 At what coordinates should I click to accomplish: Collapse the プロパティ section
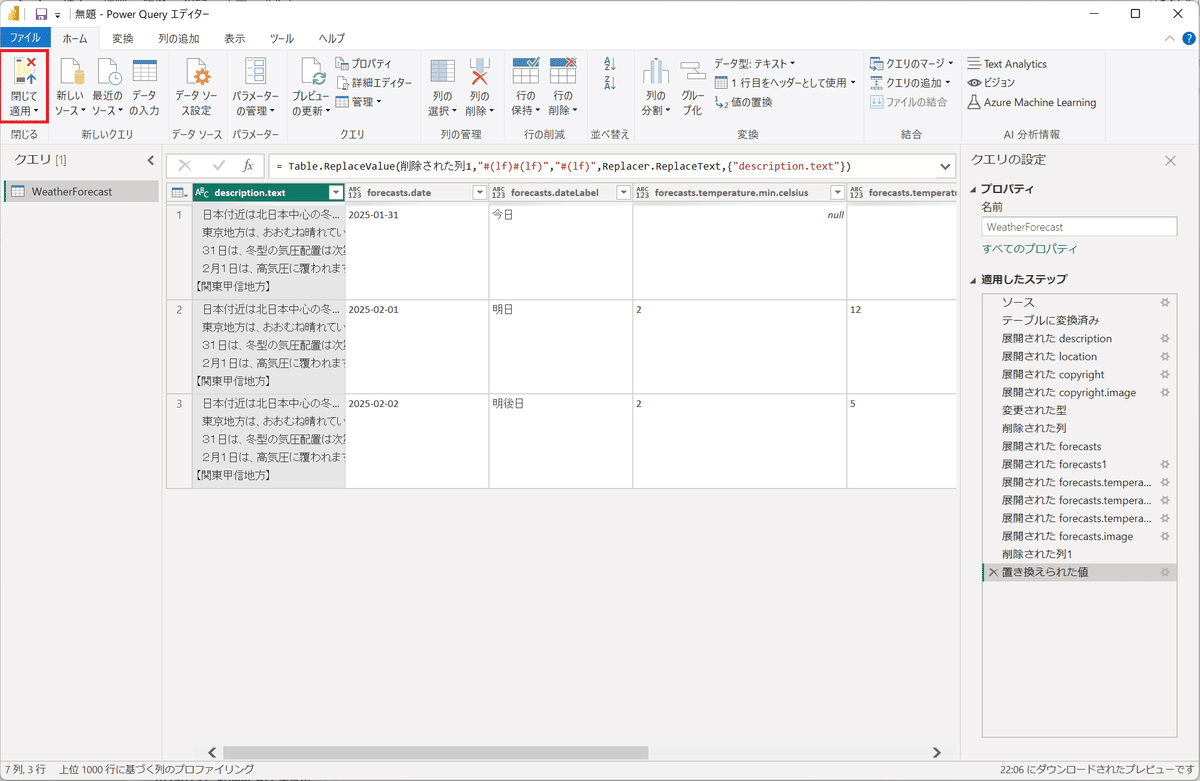tap(973, 189)
